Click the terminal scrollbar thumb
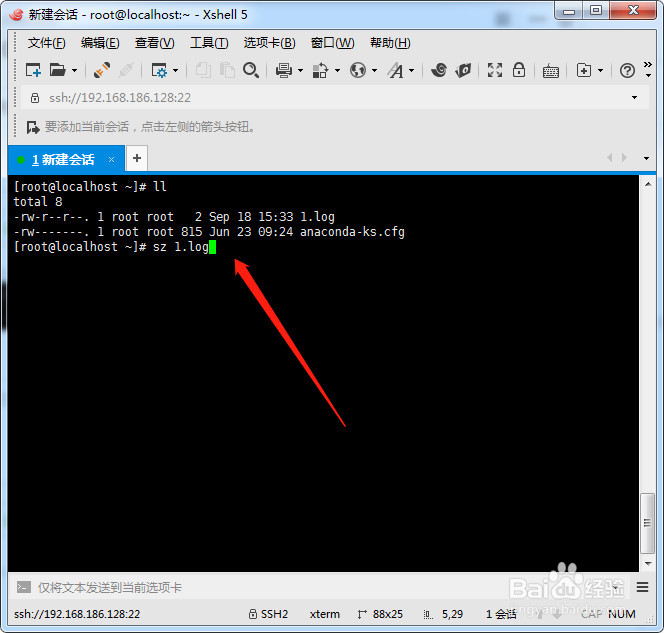Viewport: 664px width, 633px height. pyautogui.click(x=647, y=523)
